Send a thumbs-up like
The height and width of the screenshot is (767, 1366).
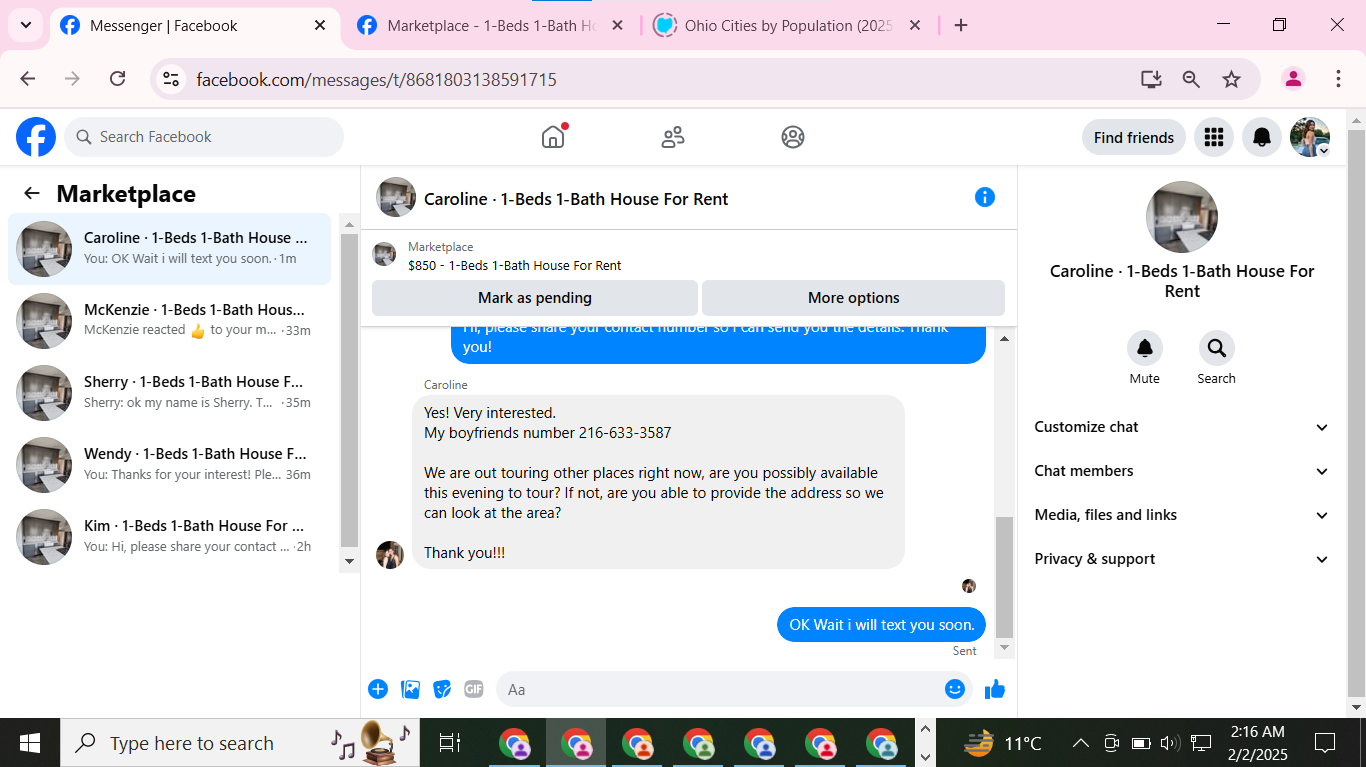click(995, 689)
